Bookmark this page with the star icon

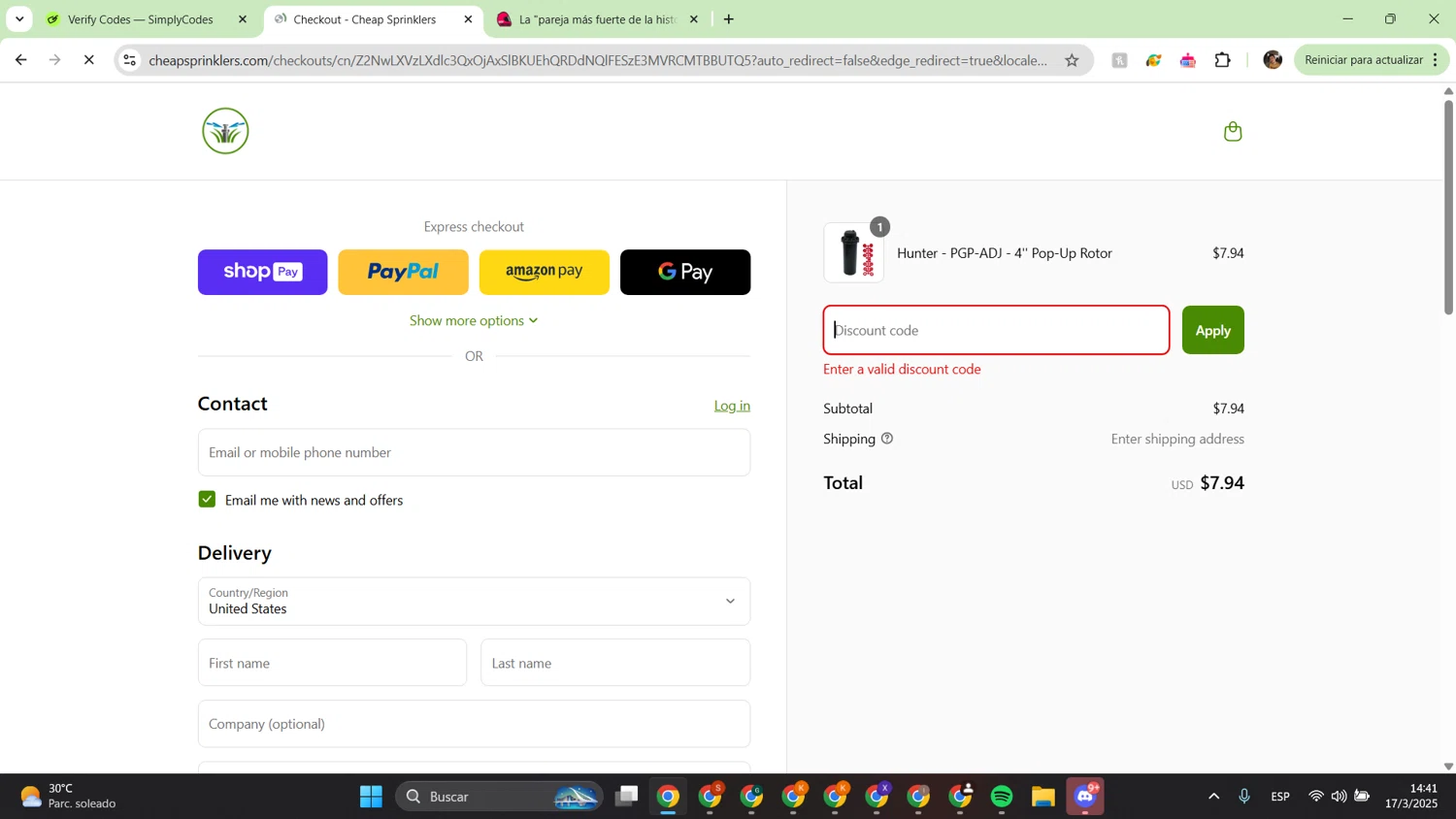pos(1072,60)
